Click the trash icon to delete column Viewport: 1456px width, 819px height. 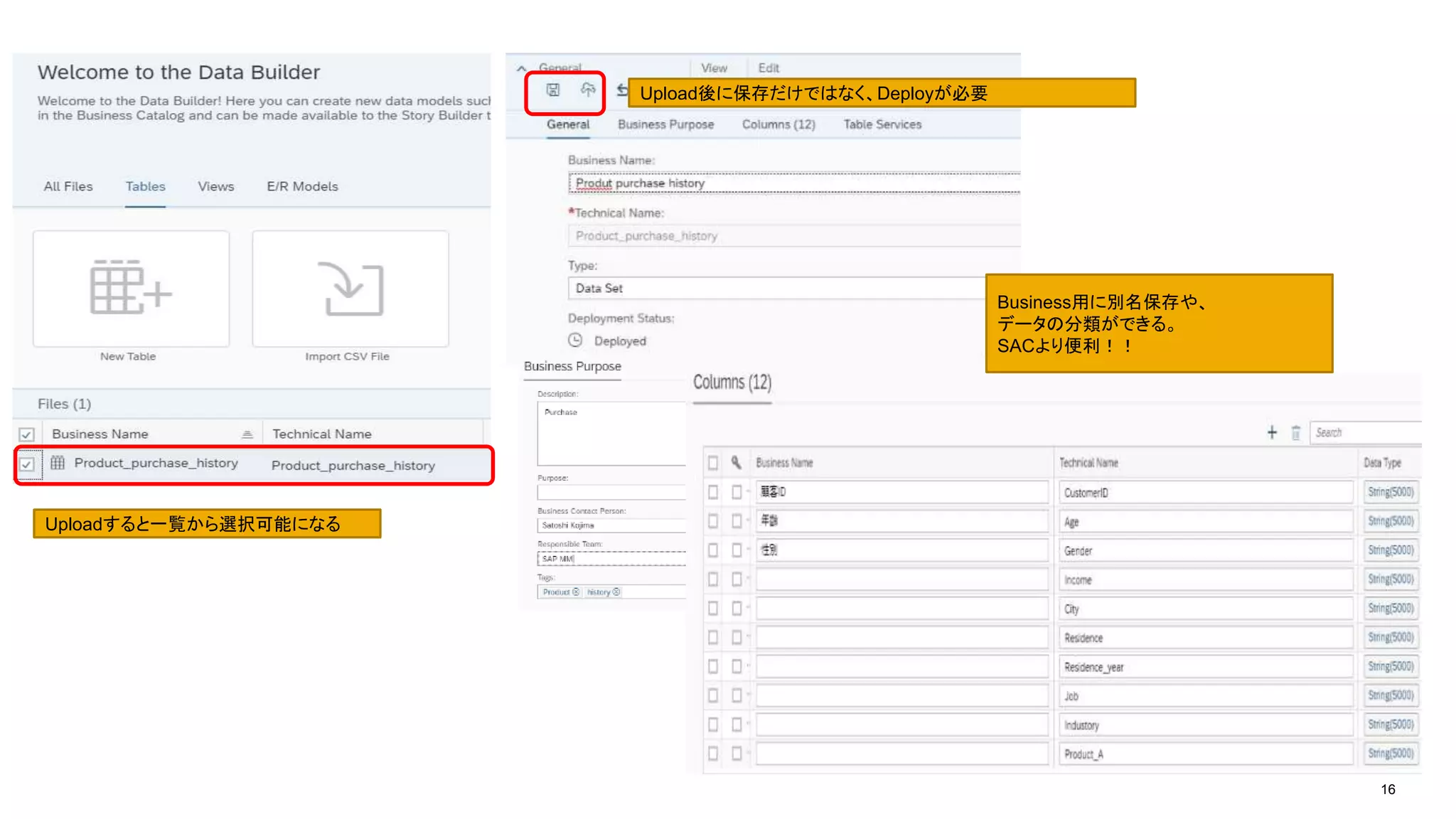pos(1295,432)
